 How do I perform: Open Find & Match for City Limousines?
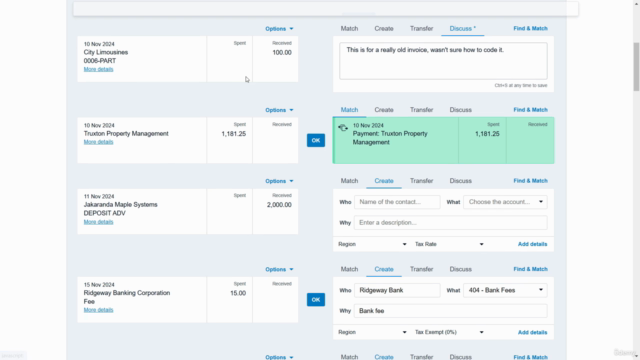click(530, 29)
